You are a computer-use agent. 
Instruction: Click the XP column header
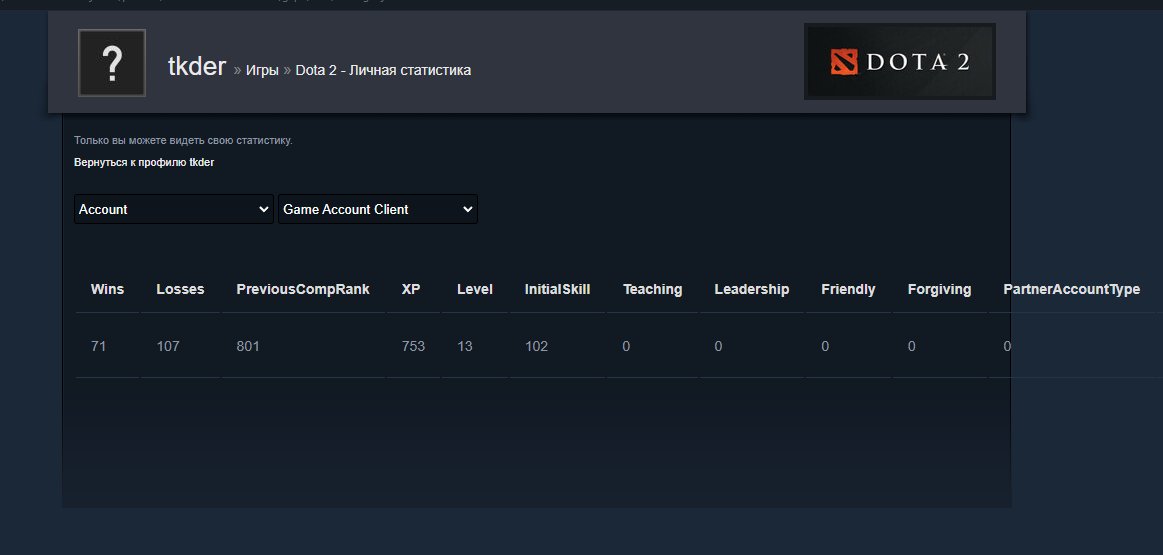coord(411,289)
